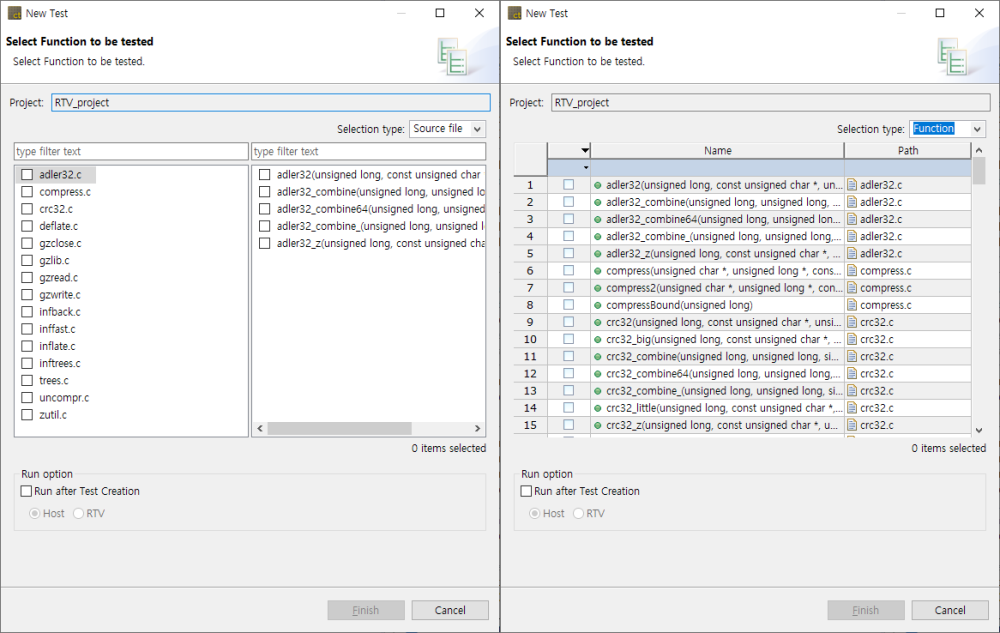Select compress.c text in source file list

pos(65,192)
